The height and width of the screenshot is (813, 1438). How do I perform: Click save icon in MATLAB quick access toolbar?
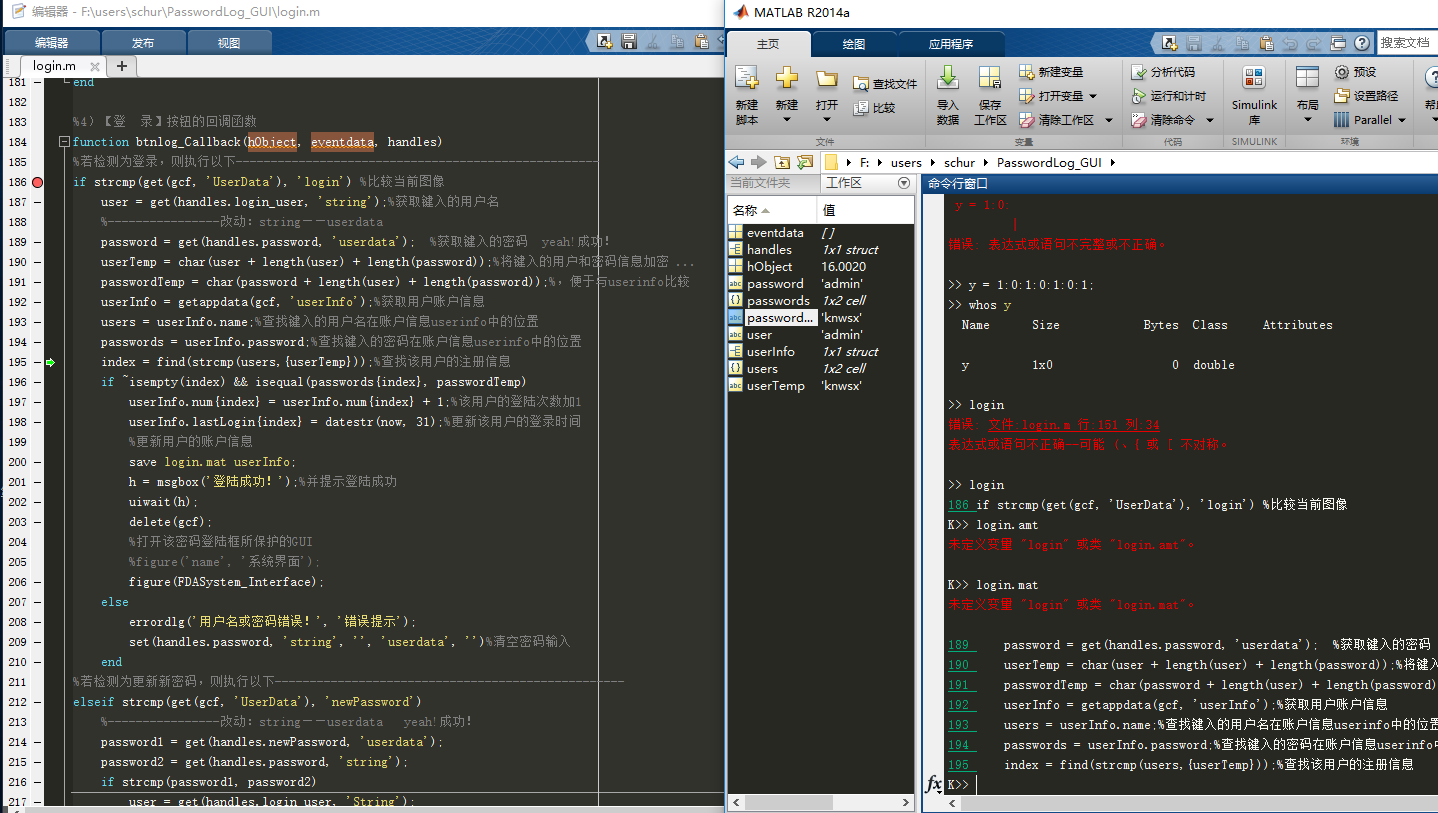point(1193,43)
